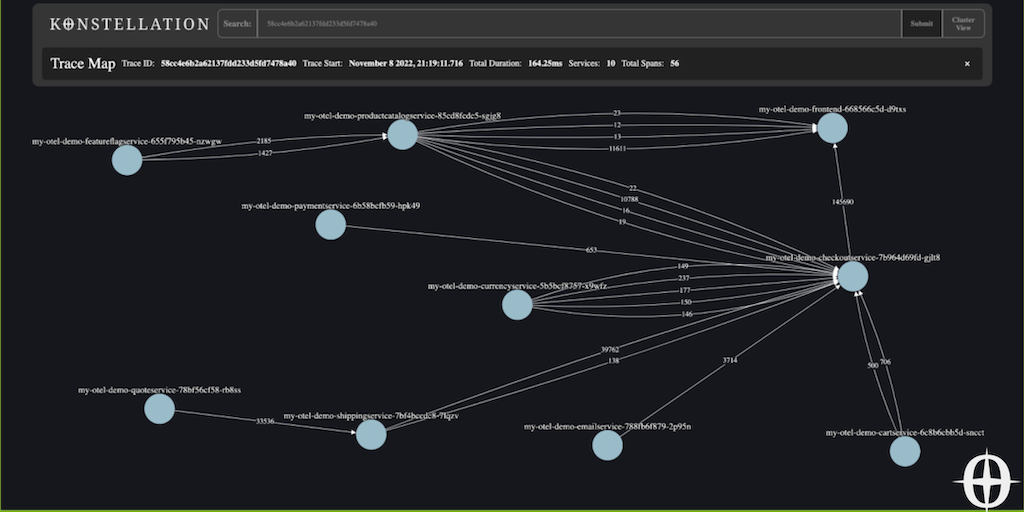Screen dimensions: 1024x512
Task: Click the quoteservice node circle
Action: (x=159, y=408)
